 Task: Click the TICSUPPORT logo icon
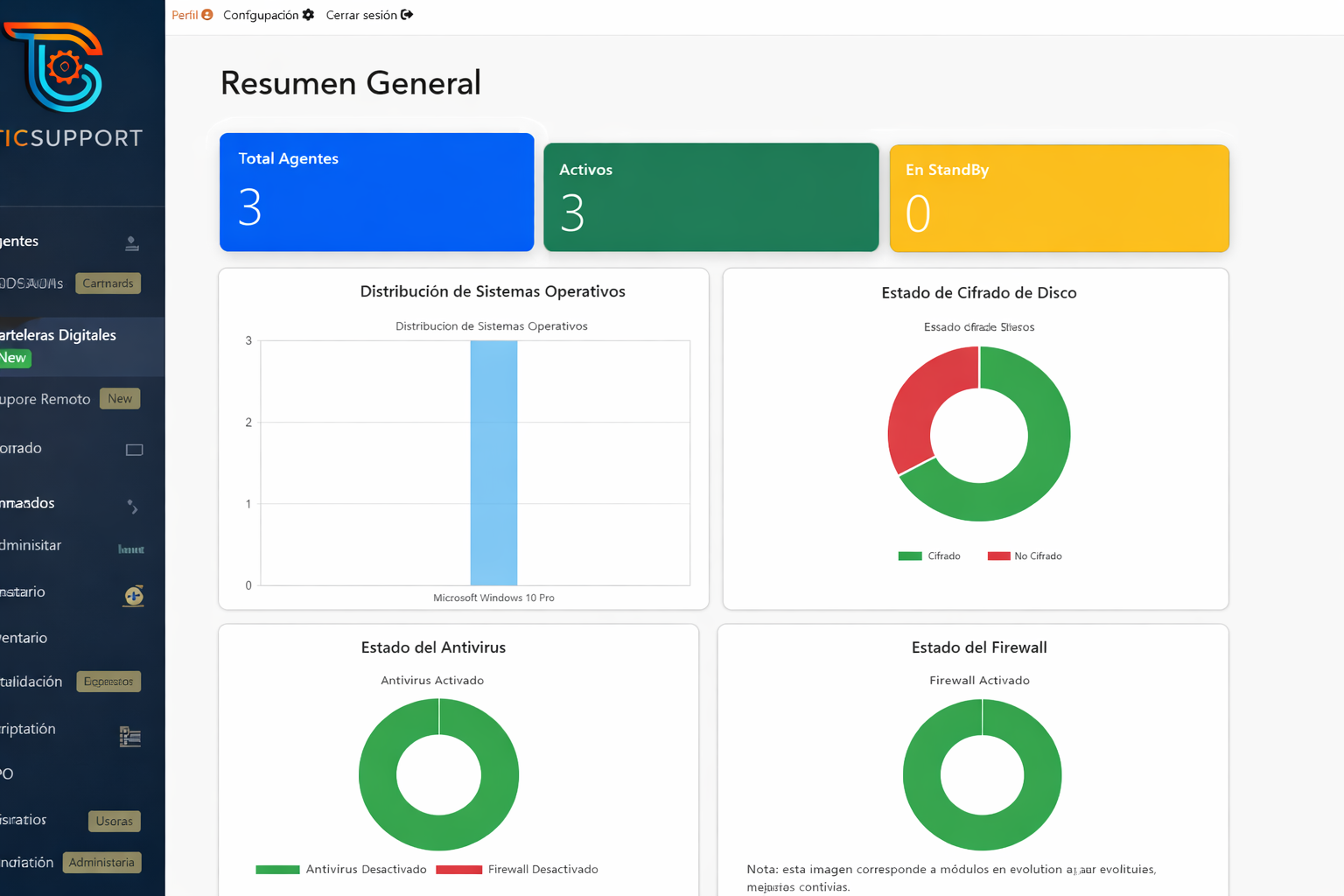(x=53, y=67)
